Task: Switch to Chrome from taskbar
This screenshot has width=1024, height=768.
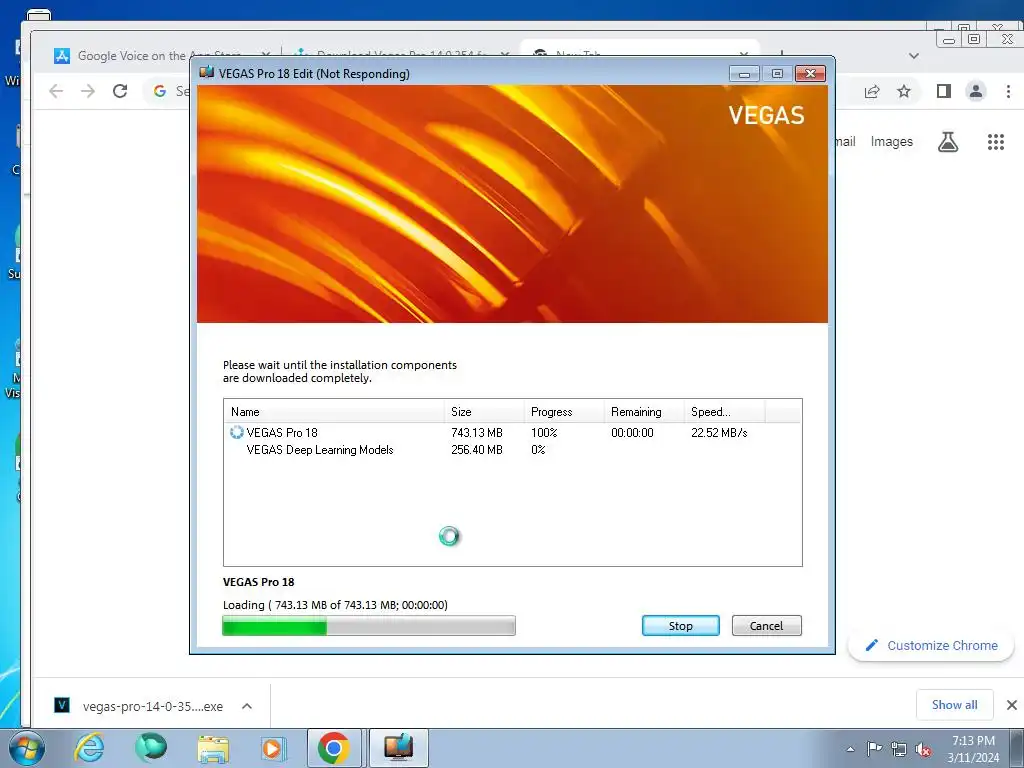Action: click(334, 748)
